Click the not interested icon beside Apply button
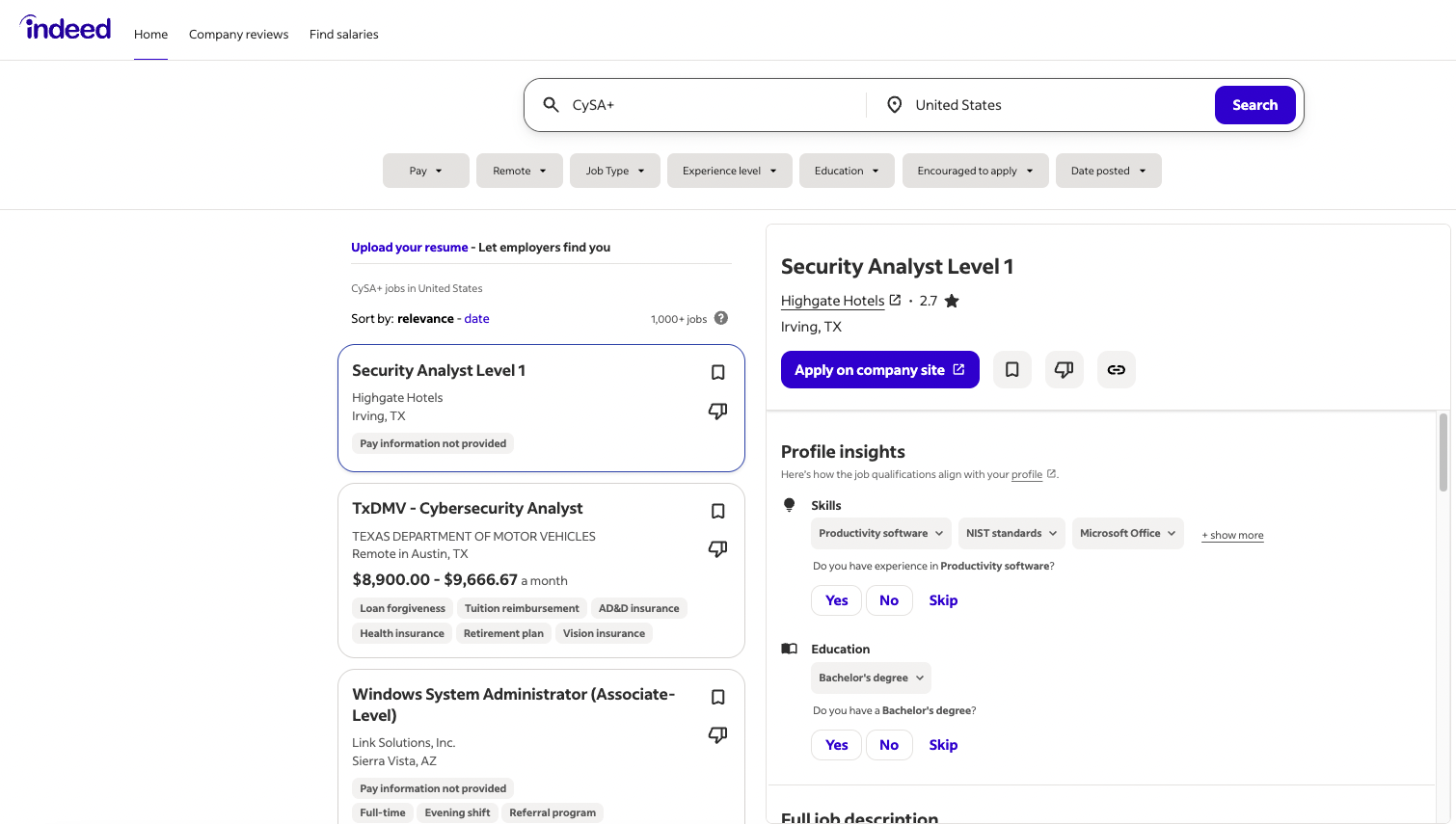The width and height of the screenshot is (1456, 824). [x=1064, y=370]
